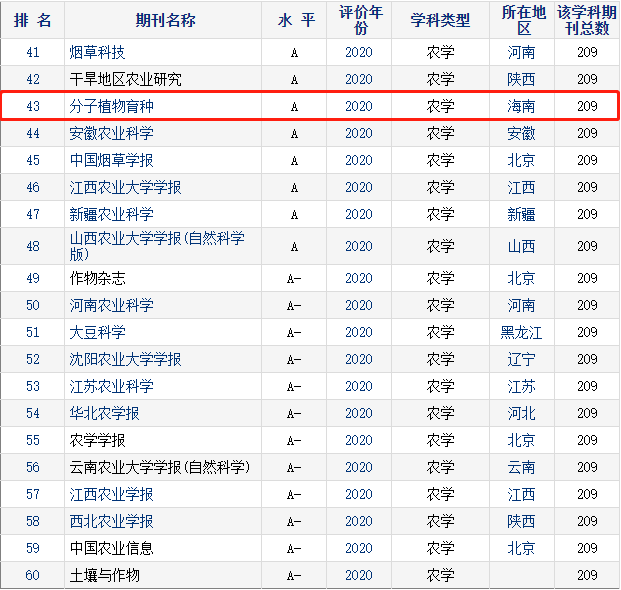Click the 辽宁 region link
The image size is (621, 590).
pyautogui.click(x=521, y=359)
